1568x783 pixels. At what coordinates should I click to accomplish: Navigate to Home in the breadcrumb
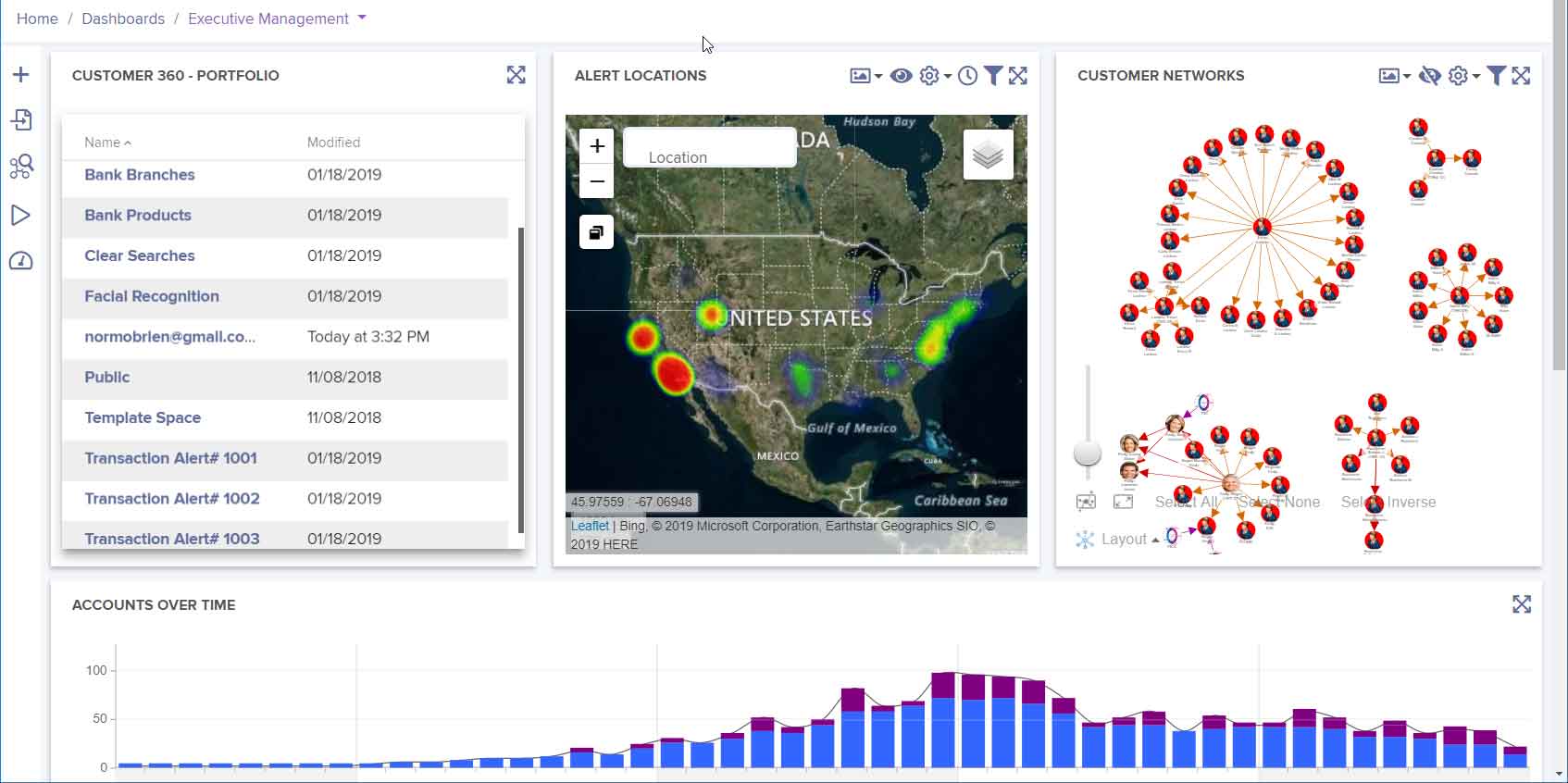click(x=37, y=19)
